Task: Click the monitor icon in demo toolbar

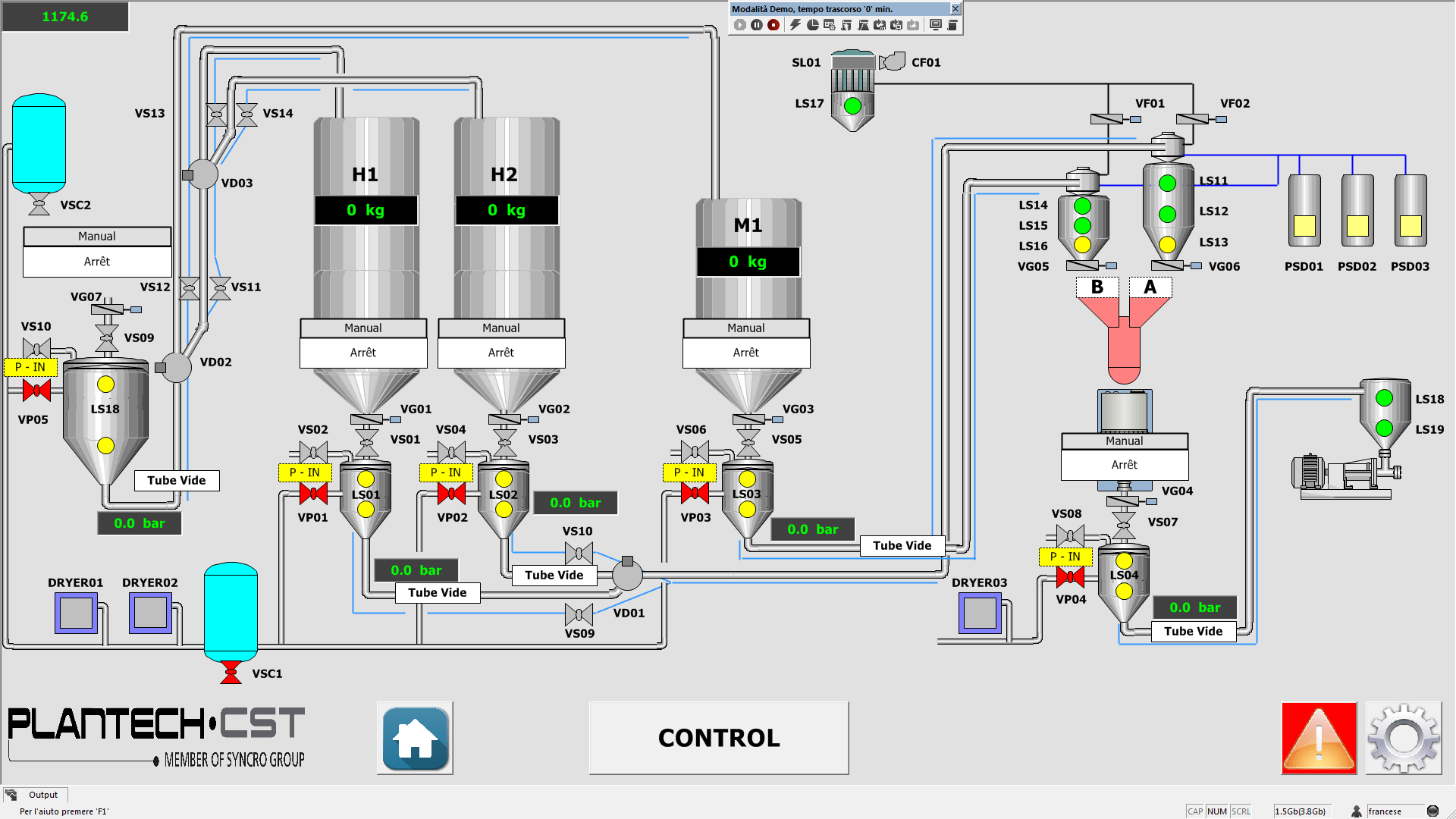Action: click(x=935, y=25)
